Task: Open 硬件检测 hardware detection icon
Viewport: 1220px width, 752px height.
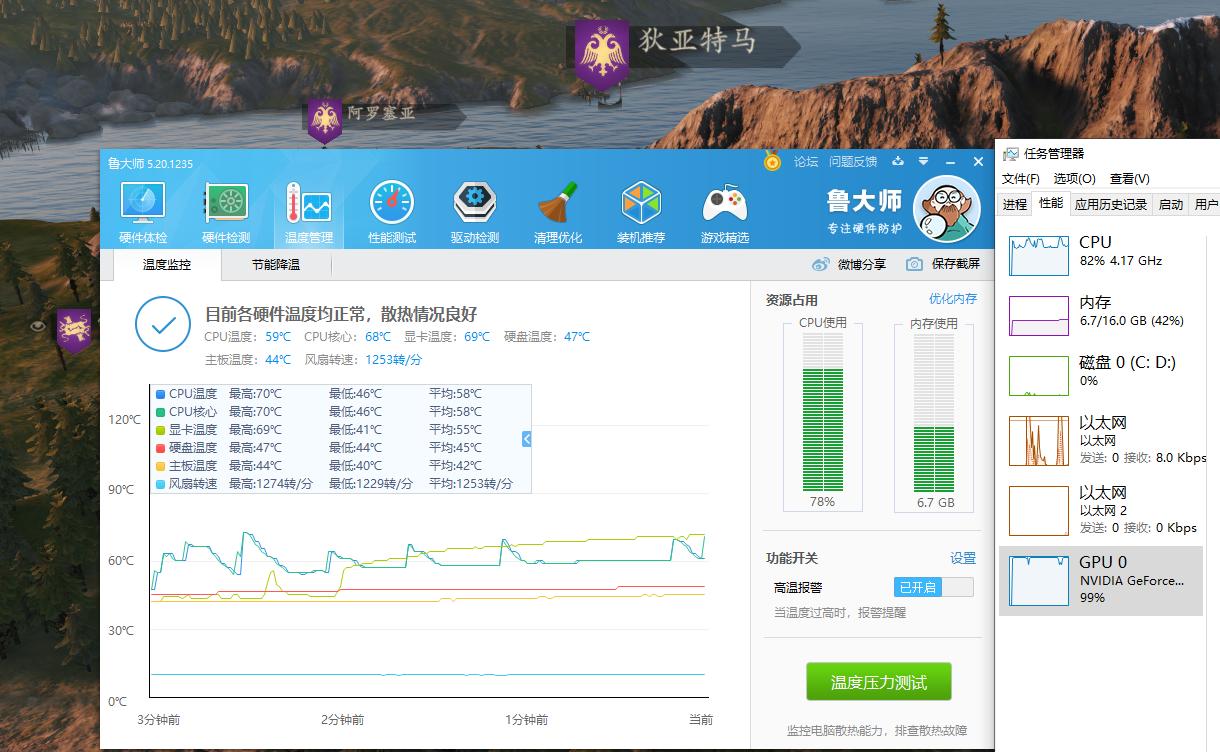Action: point(226,204)
